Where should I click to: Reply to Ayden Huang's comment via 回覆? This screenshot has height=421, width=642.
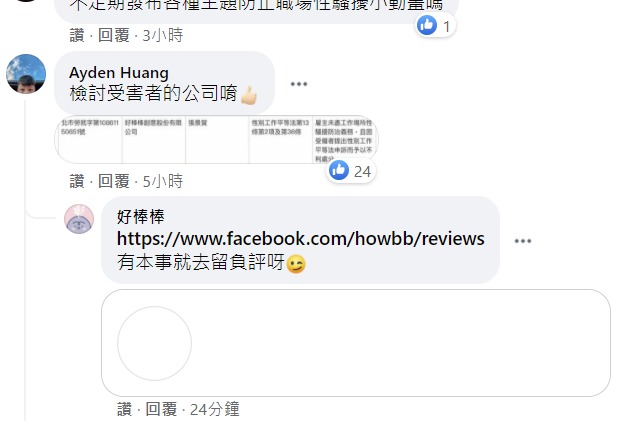(113, 181)
